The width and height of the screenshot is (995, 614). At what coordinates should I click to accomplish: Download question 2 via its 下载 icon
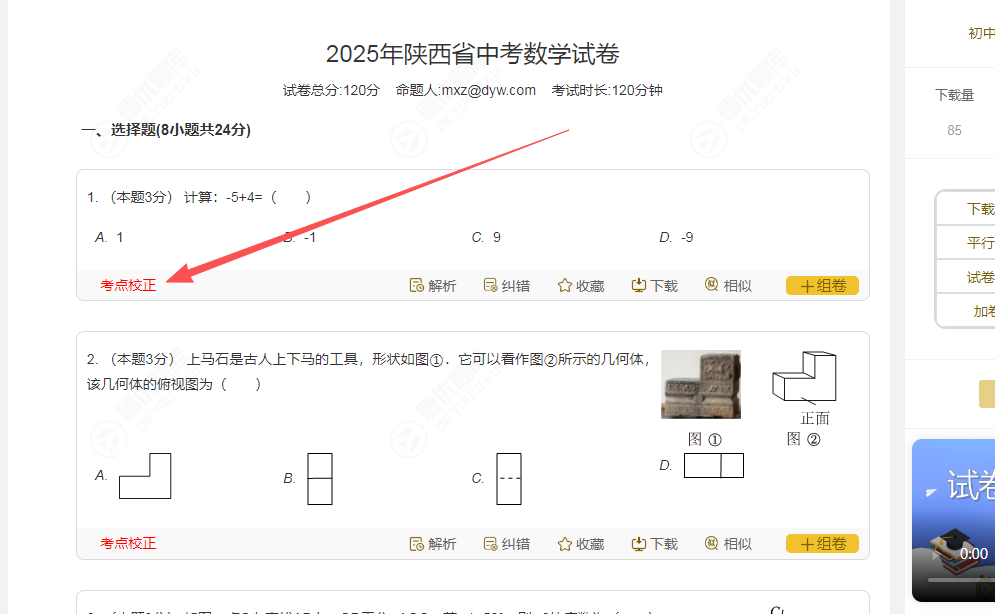pos(654,544)
